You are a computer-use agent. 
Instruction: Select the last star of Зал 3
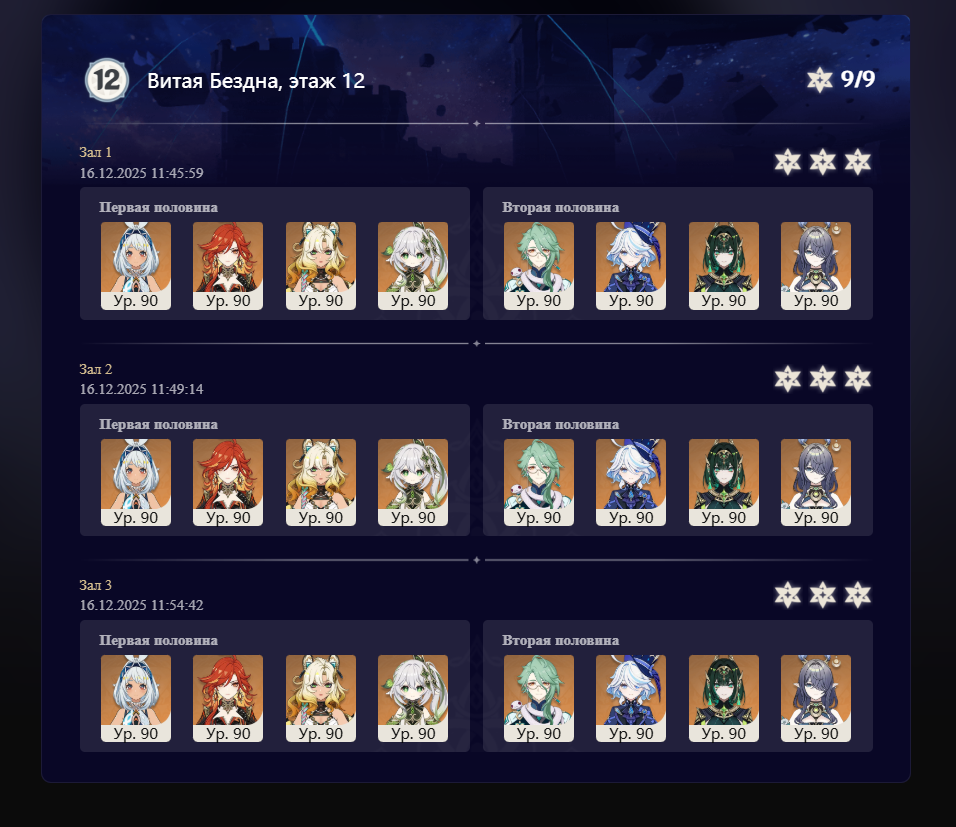pyautogui.click(x=858, y=595)
